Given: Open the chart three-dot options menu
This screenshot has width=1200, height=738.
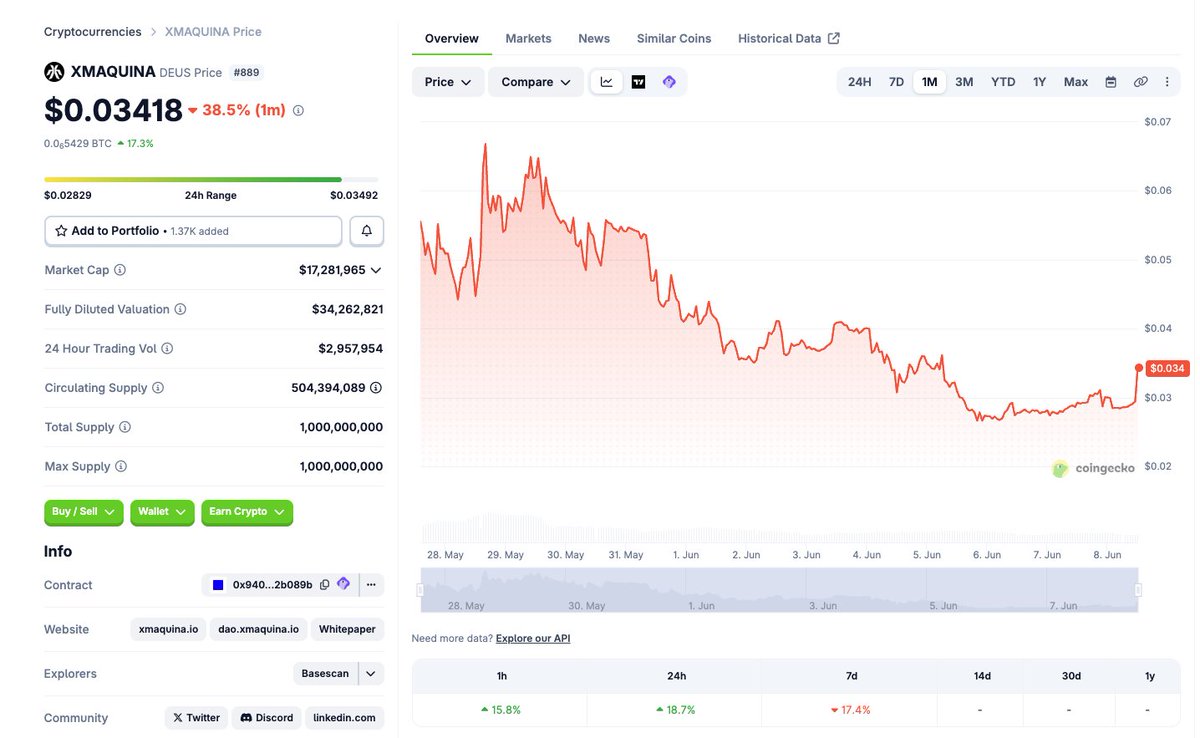Looking at the screenshot, I should tap(1167, 82).
